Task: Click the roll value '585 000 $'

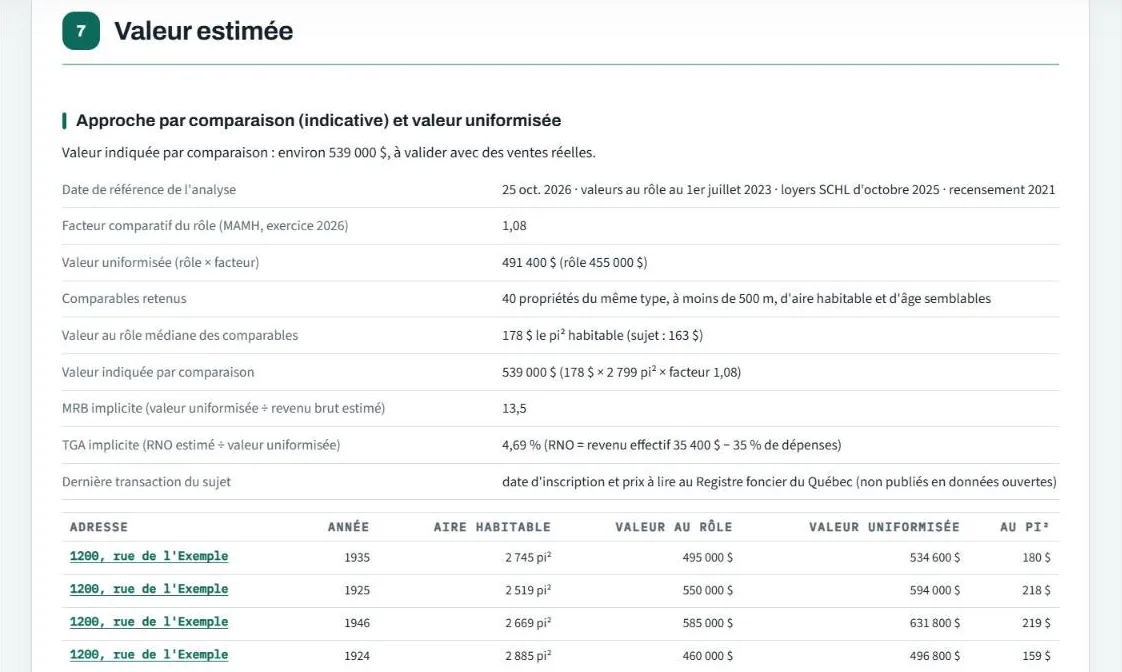Action: tap(708, 623)
